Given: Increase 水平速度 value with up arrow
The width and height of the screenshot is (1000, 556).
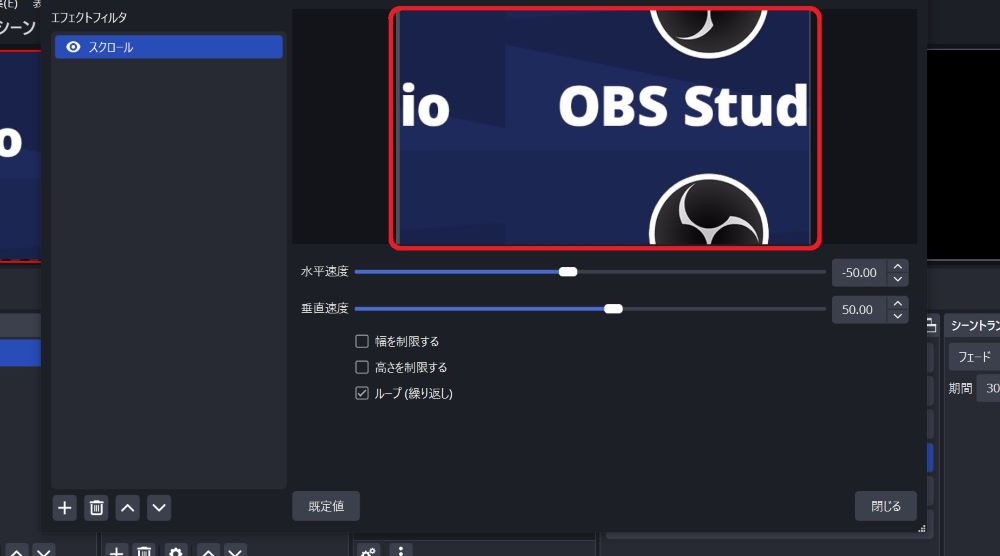Looking at the screenshot, I should tap(898, 266).
